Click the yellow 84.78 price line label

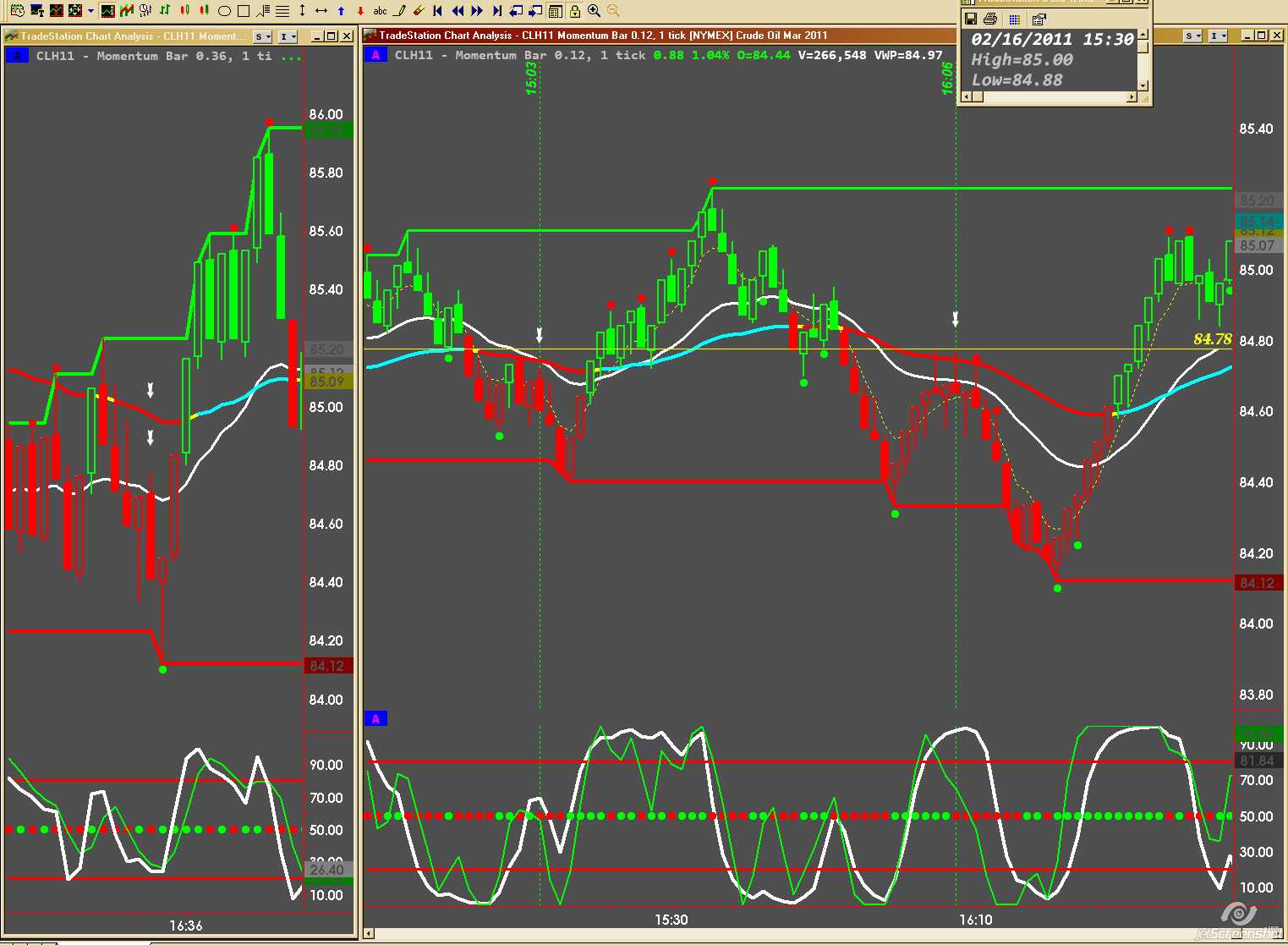pos(1212,339)
